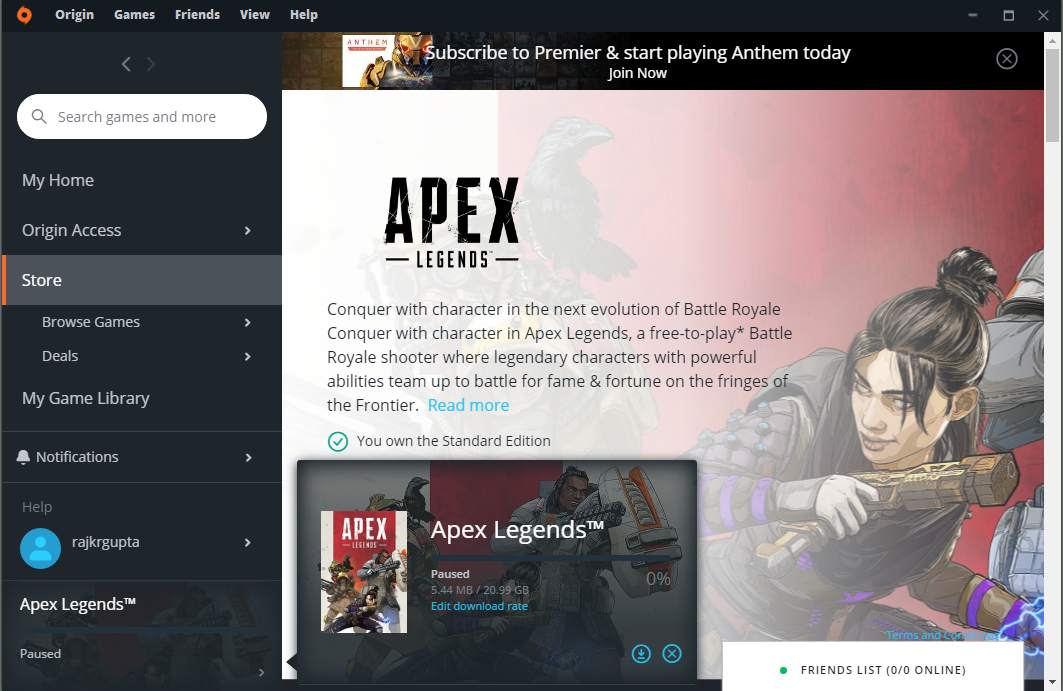Click the Apex Legends download progress bar
This screenshot has width=1063, height=691.
[x=550, y=558]
